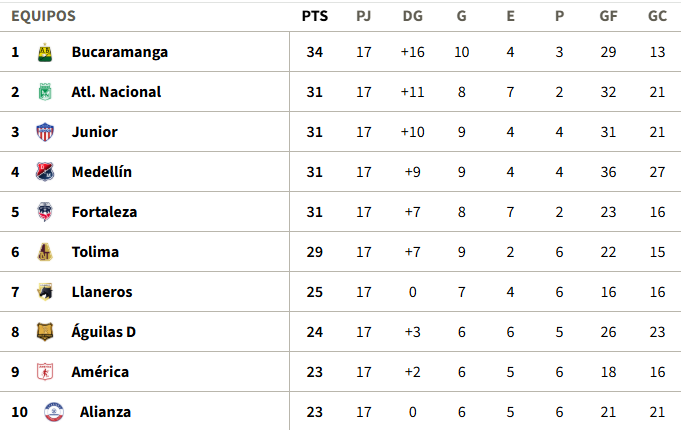
Task: Click the Águilas D team crest
Action: pyautogui.click(x=44, y=332)
